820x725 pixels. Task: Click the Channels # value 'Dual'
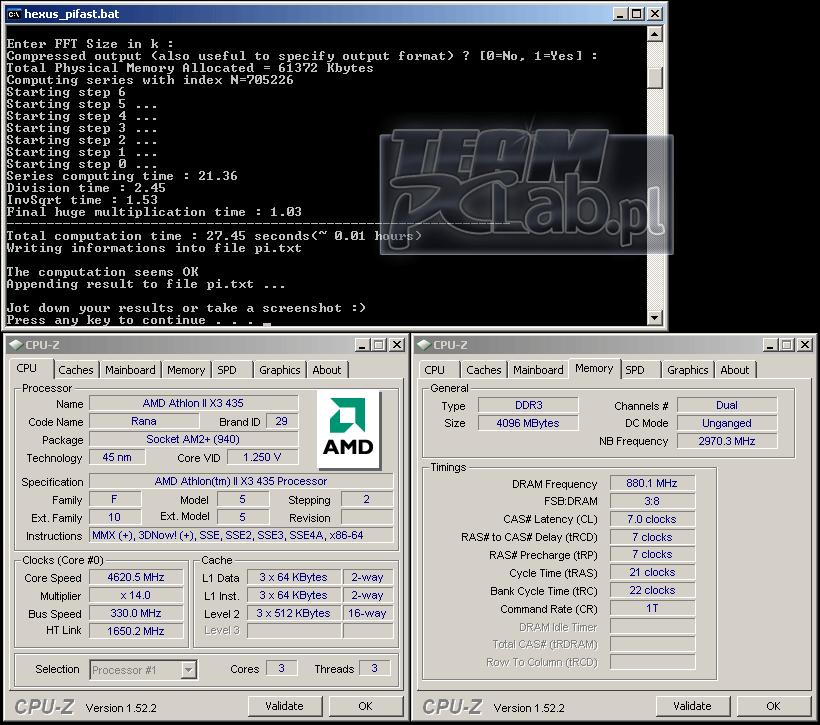coord(727,405)
